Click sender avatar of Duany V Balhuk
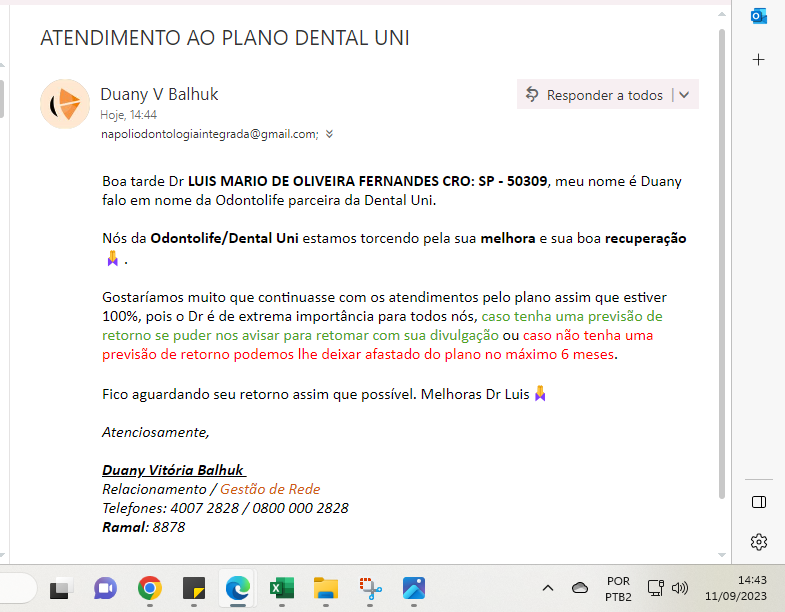 pyautogui.click(x=65, y=104)
